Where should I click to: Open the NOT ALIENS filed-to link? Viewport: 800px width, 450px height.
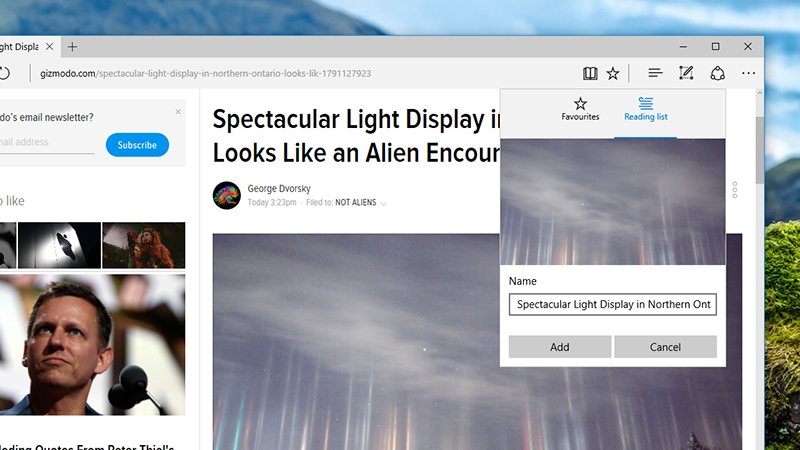click(x=356, y=203)
